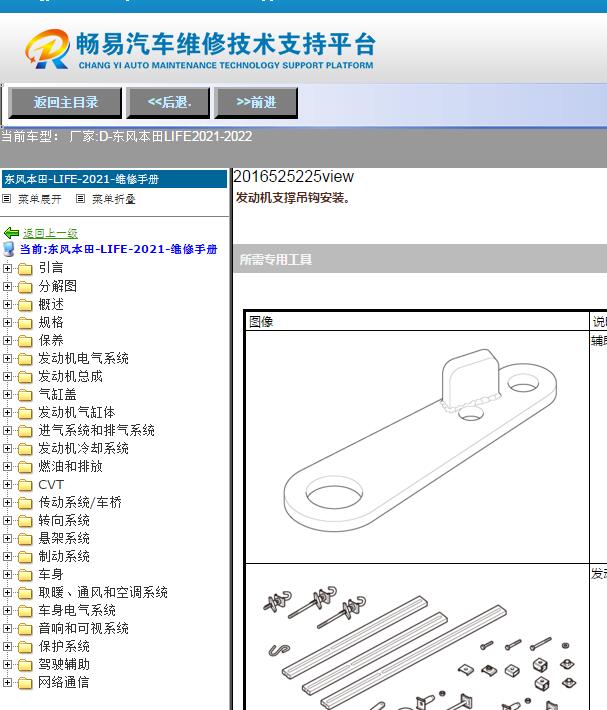Screen dimensions: 607x710
Task: Open the 音响和可视系统 section
Action: pyautogui.click(x=83, y=628)
